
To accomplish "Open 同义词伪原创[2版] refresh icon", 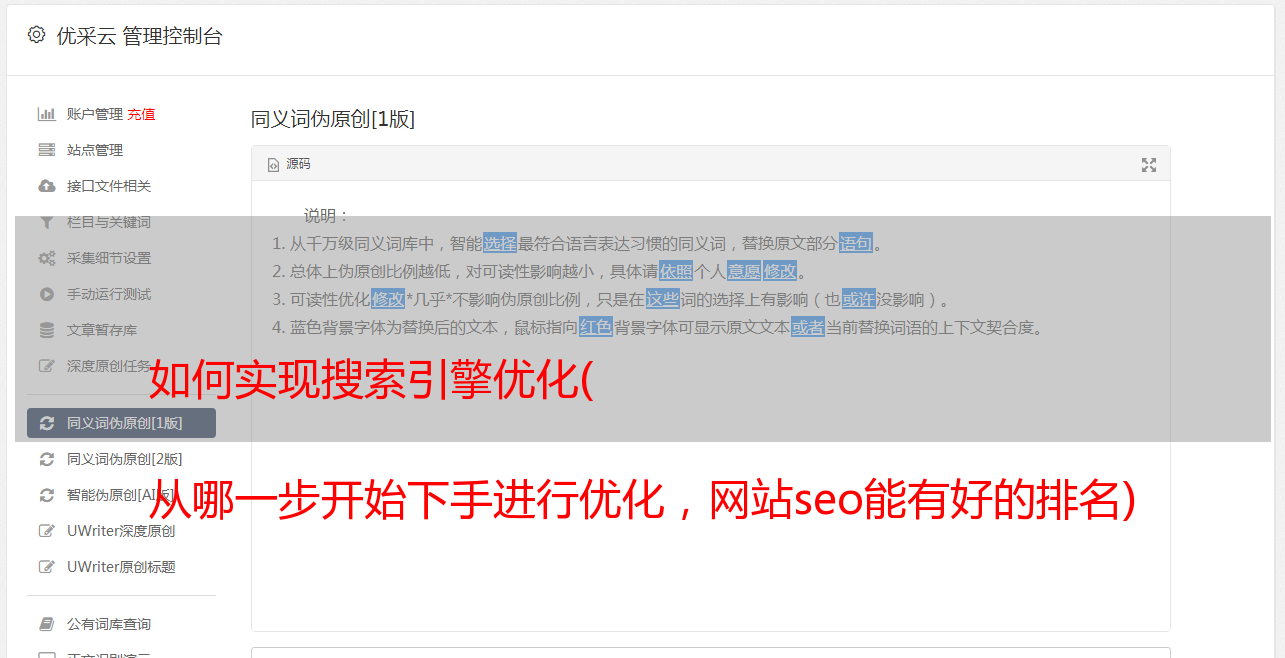I will pos(46,459).
